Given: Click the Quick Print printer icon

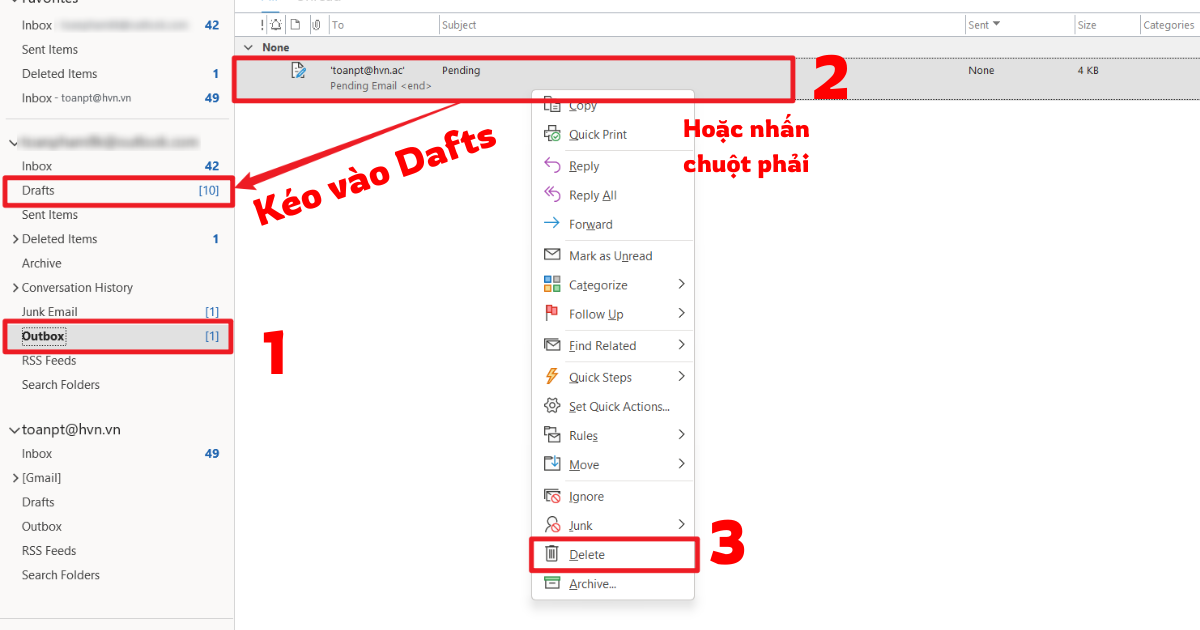Looking at the screenshot, I should pos(552,134).
